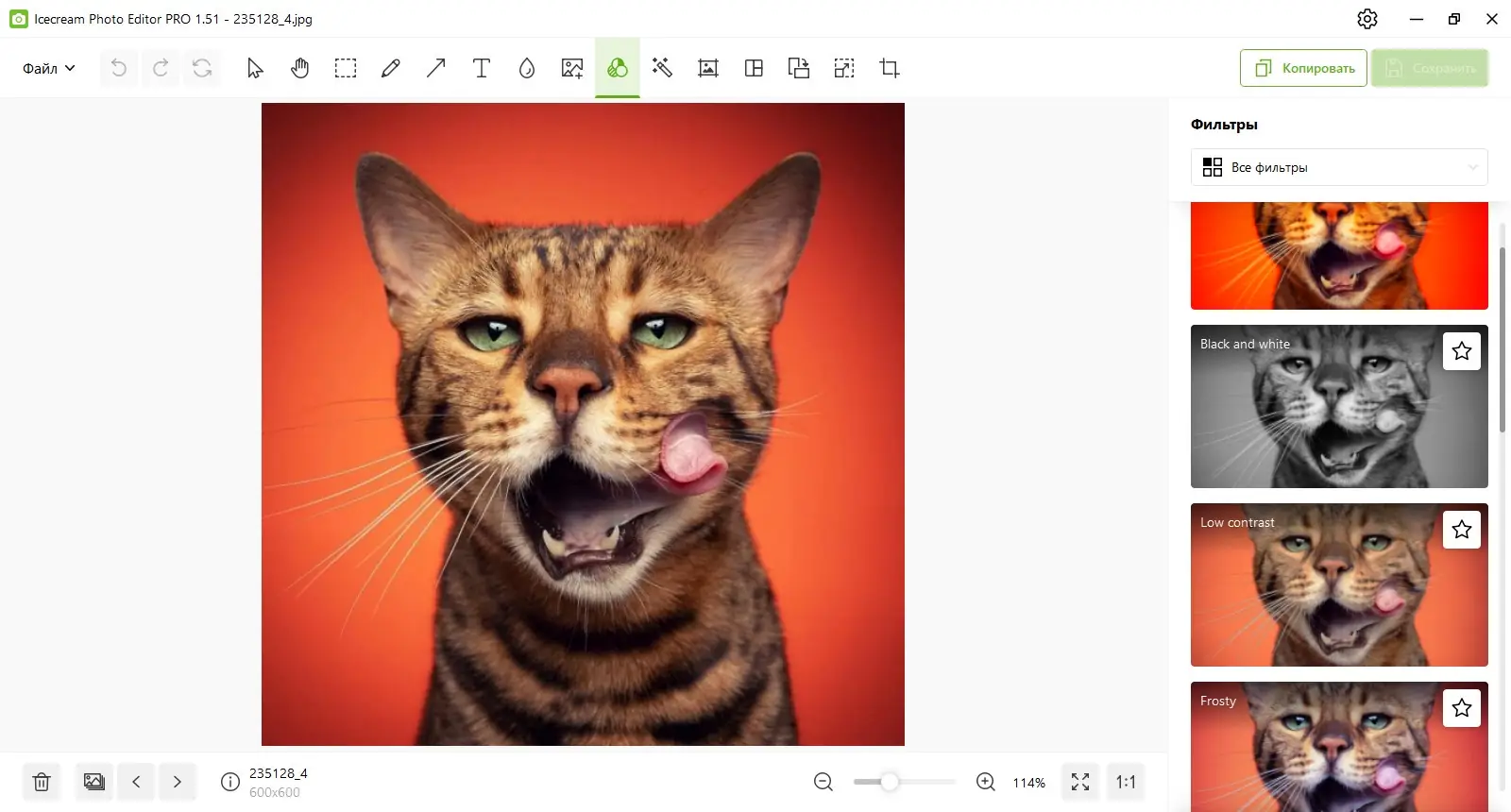Open settings gear in title bar
This screenshot has width=1511, height=812.
[x=1367, y=19]
